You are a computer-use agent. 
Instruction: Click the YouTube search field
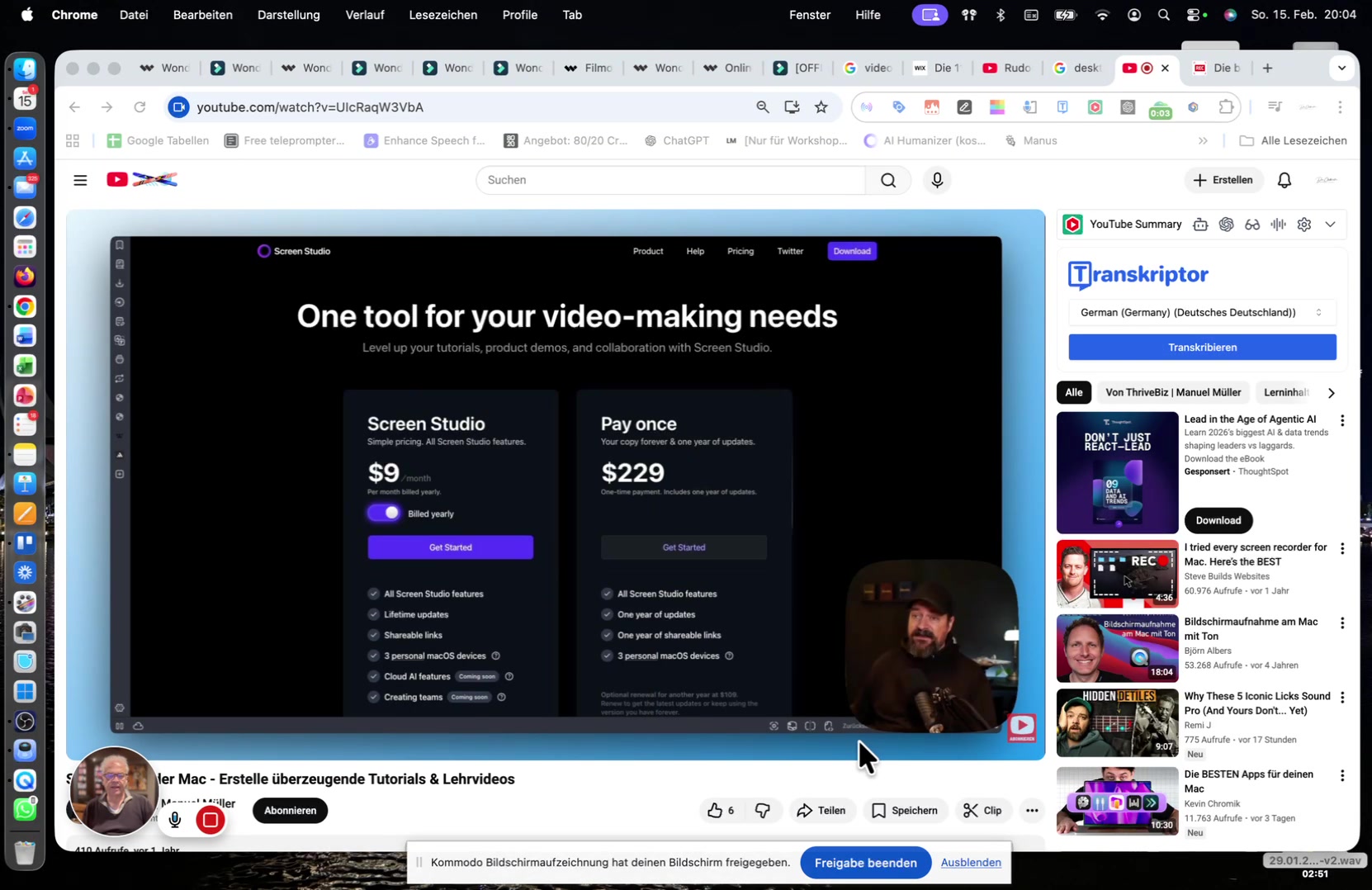pos(670,180)
